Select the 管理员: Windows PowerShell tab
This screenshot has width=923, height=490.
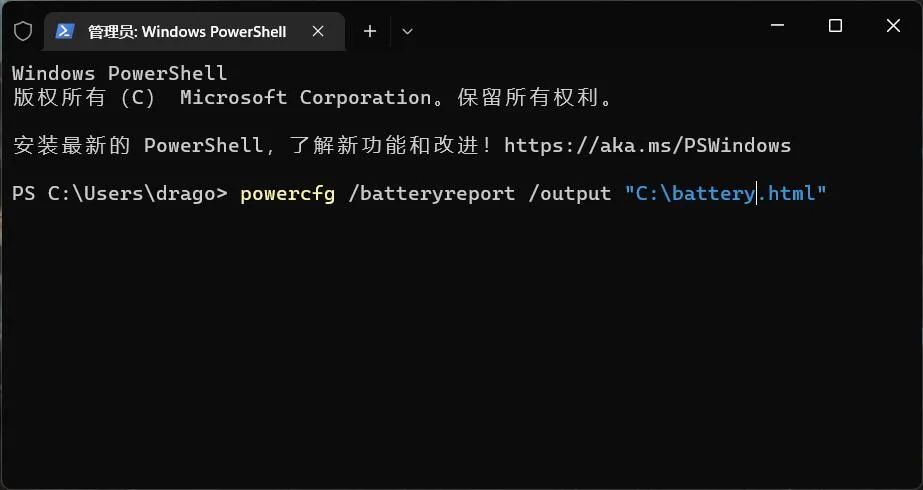pos(187,32)
